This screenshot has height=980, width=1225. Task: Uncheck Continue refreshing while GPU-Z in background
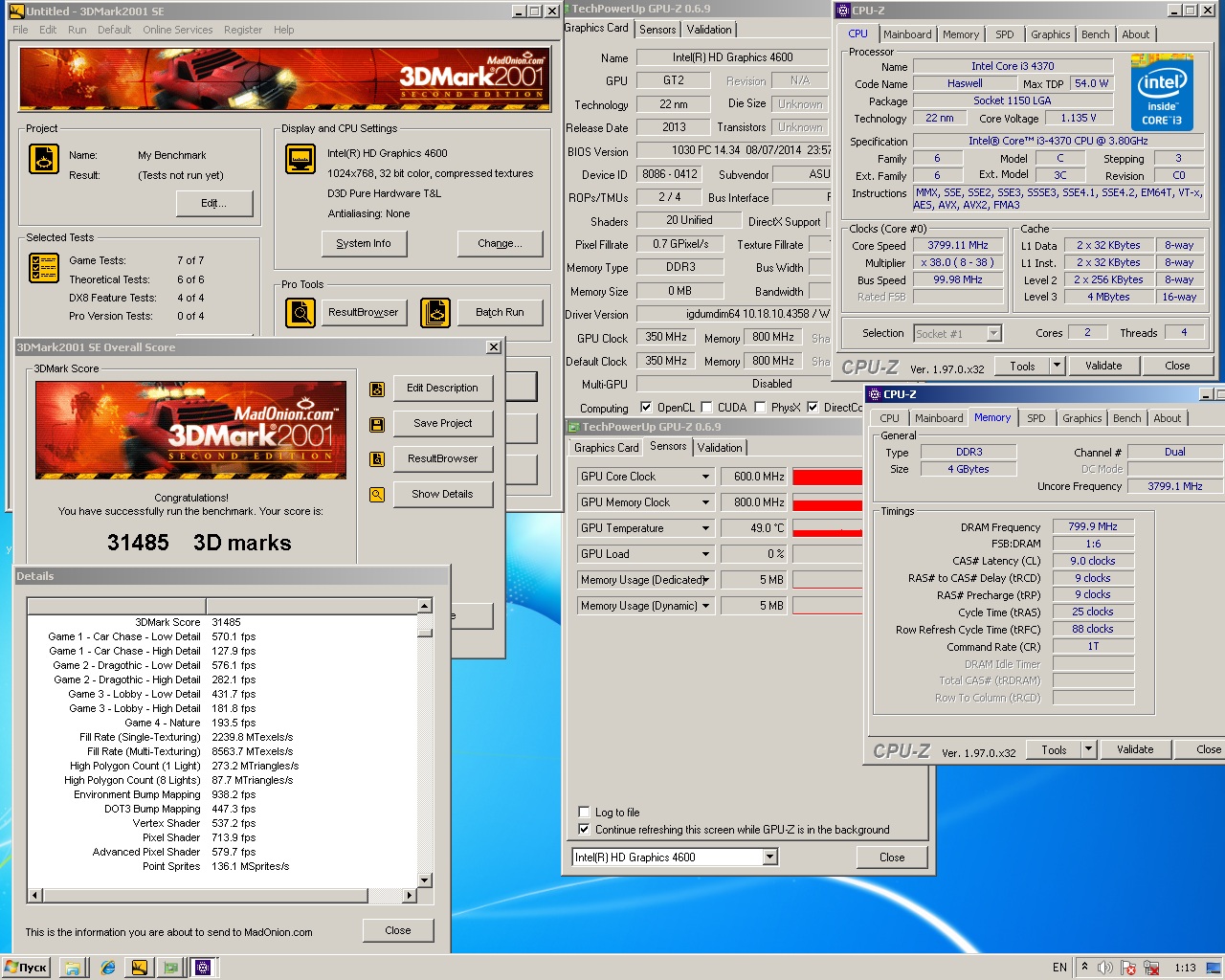point(584,829)
